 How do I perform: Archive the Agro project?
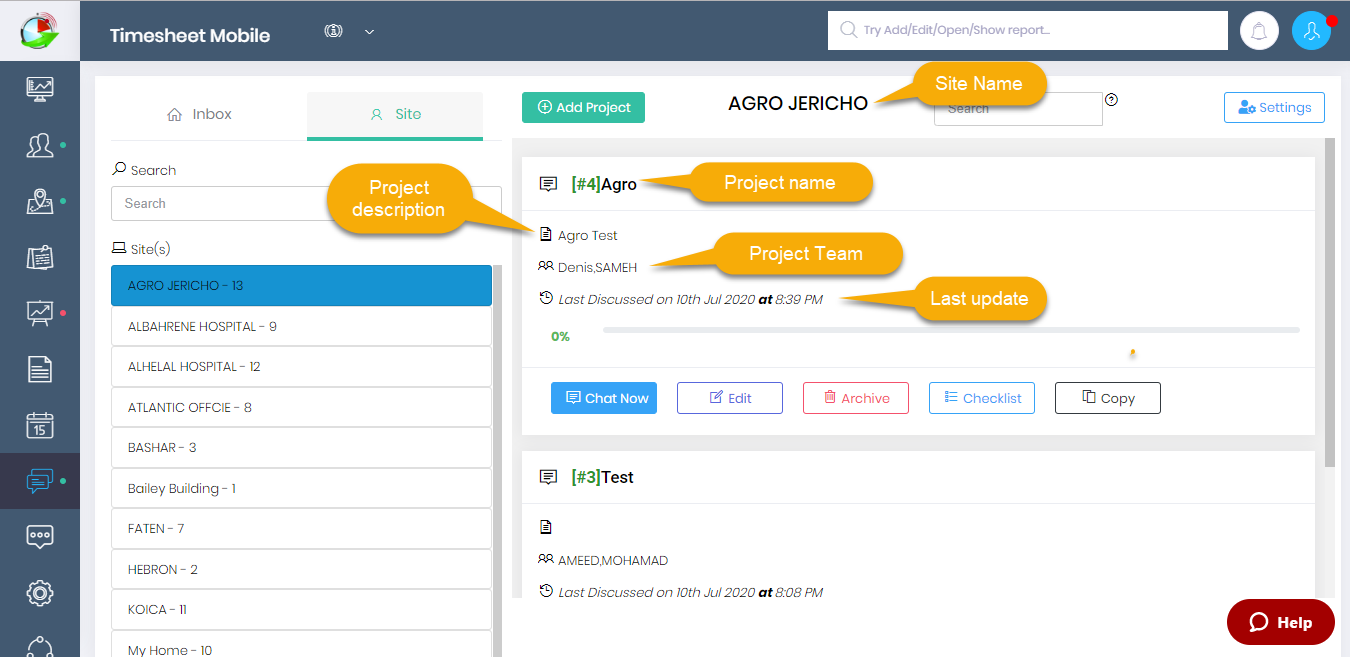click(x=856, y=398)
